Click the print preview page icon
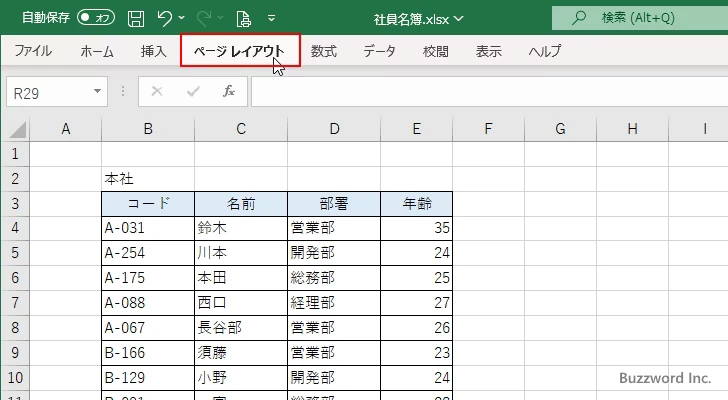 (243, 19)
